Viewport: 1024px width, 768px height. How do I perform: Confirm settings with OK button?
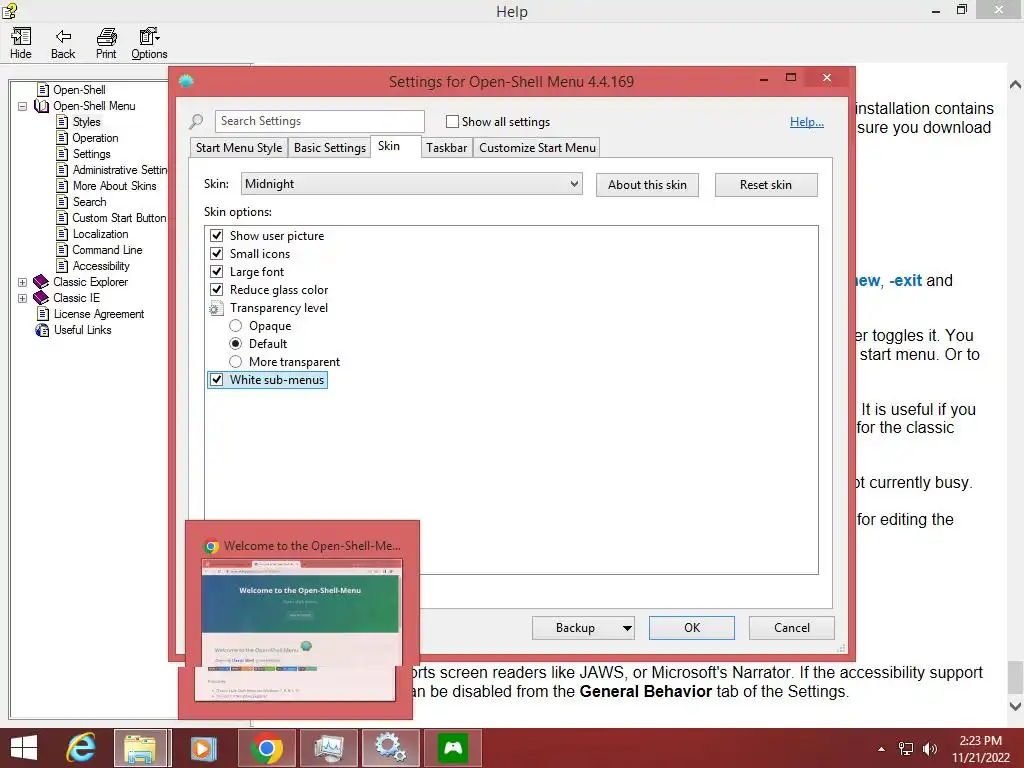point(692,628)
